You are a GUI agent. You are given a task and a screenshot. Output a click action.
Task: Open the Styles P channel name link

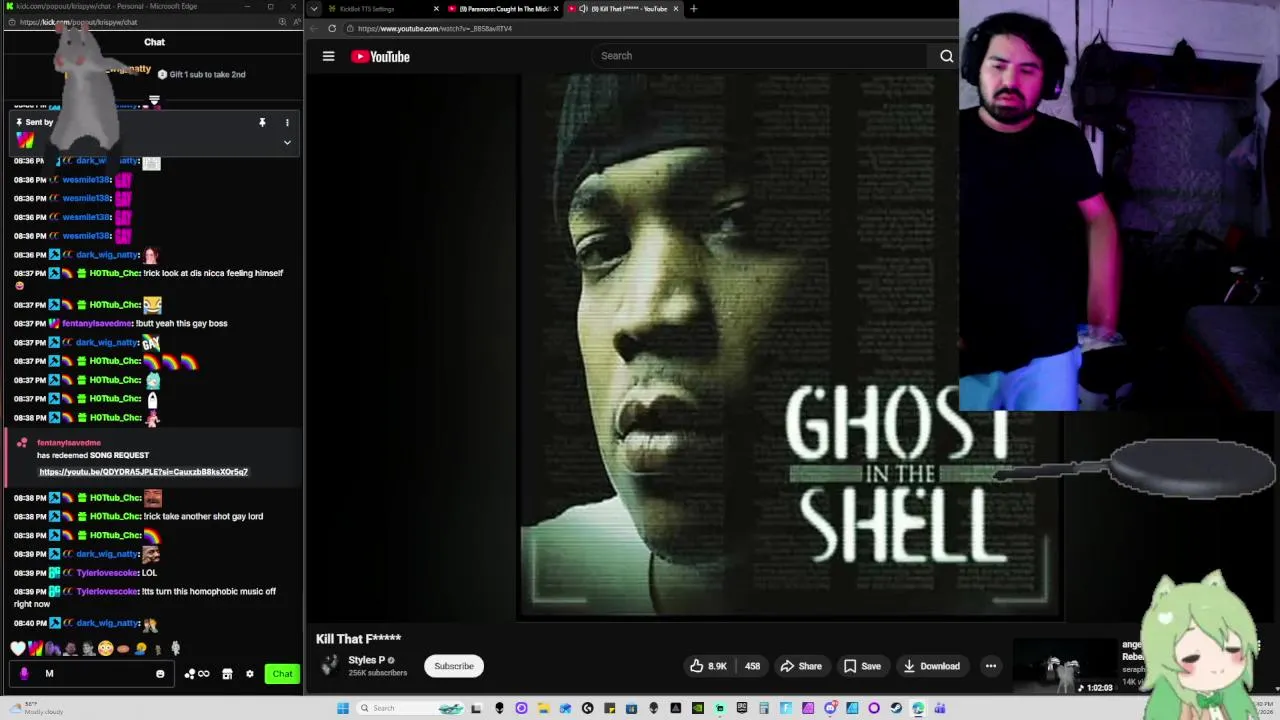pyautogui.click(x=366, y=660)
